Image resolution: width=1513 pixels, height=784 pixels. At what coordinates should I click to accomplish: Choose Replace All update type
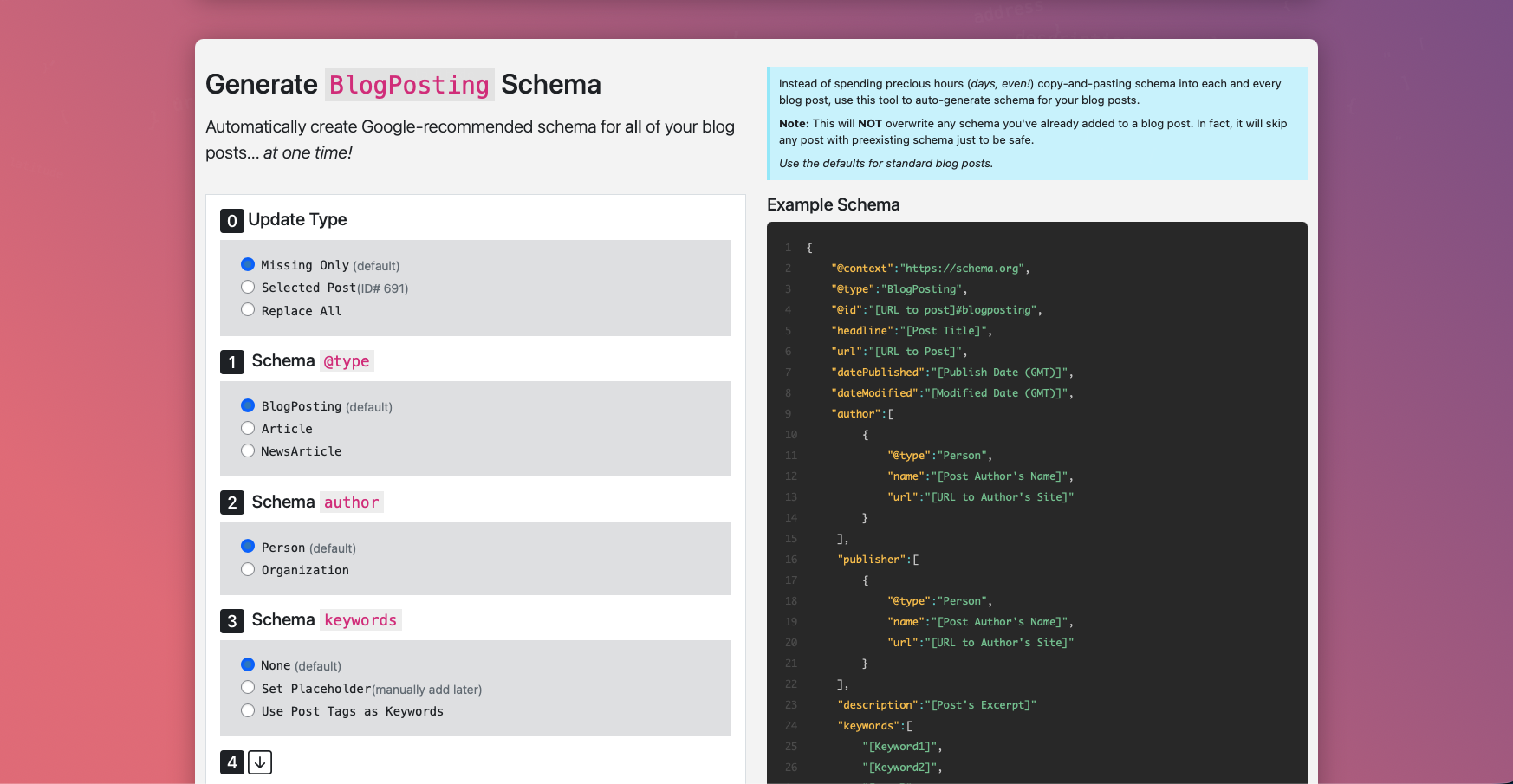pyautogui.click(x=248, y=309)
